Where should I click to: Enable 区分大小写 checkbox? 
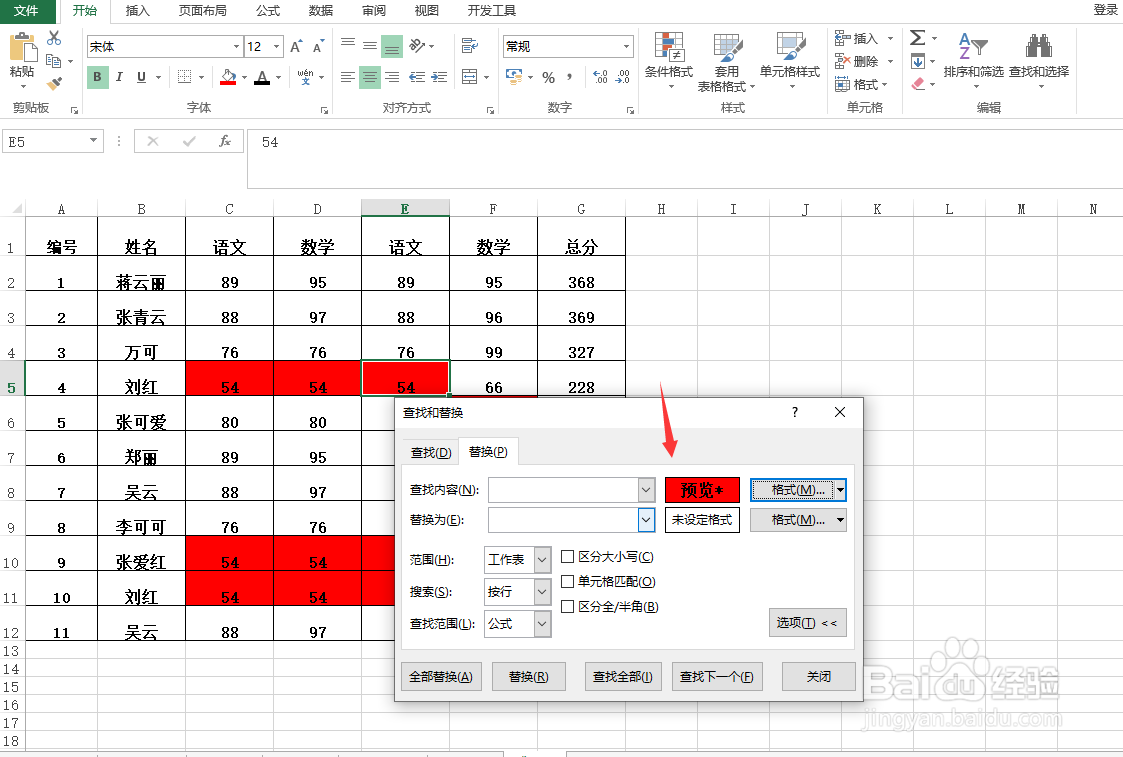(x=567, y=556)
